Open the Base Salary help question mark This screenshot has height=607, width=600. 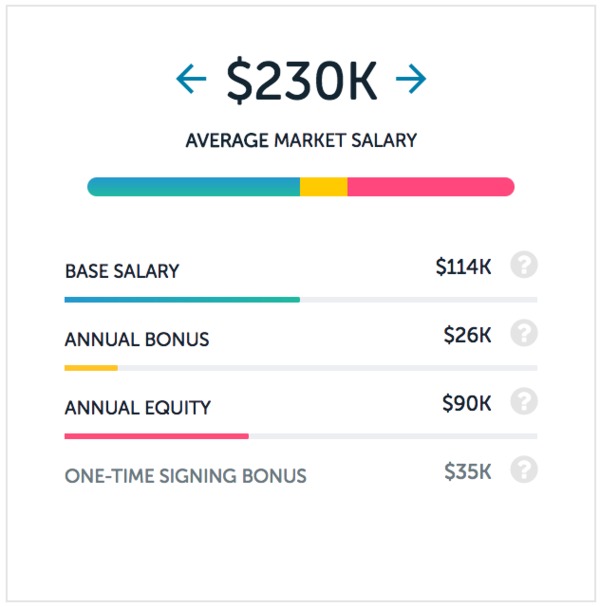click(x=524, y=265)
